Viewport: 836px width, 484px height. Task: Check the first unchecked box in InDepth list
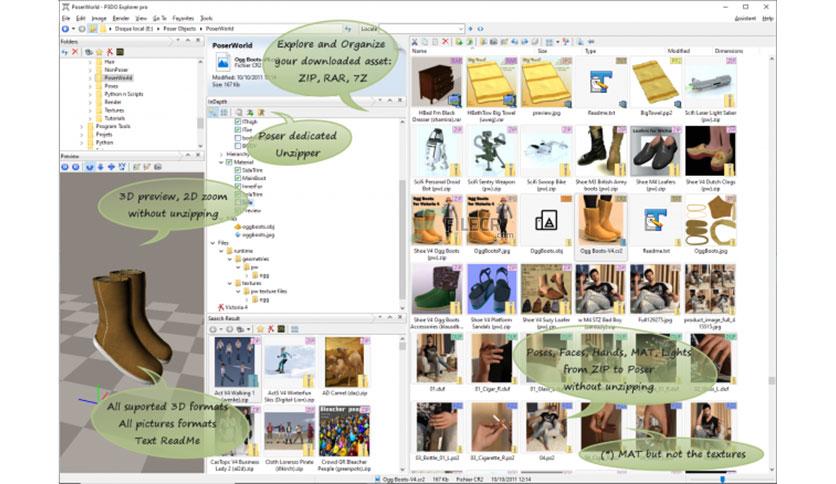(238, 138)
